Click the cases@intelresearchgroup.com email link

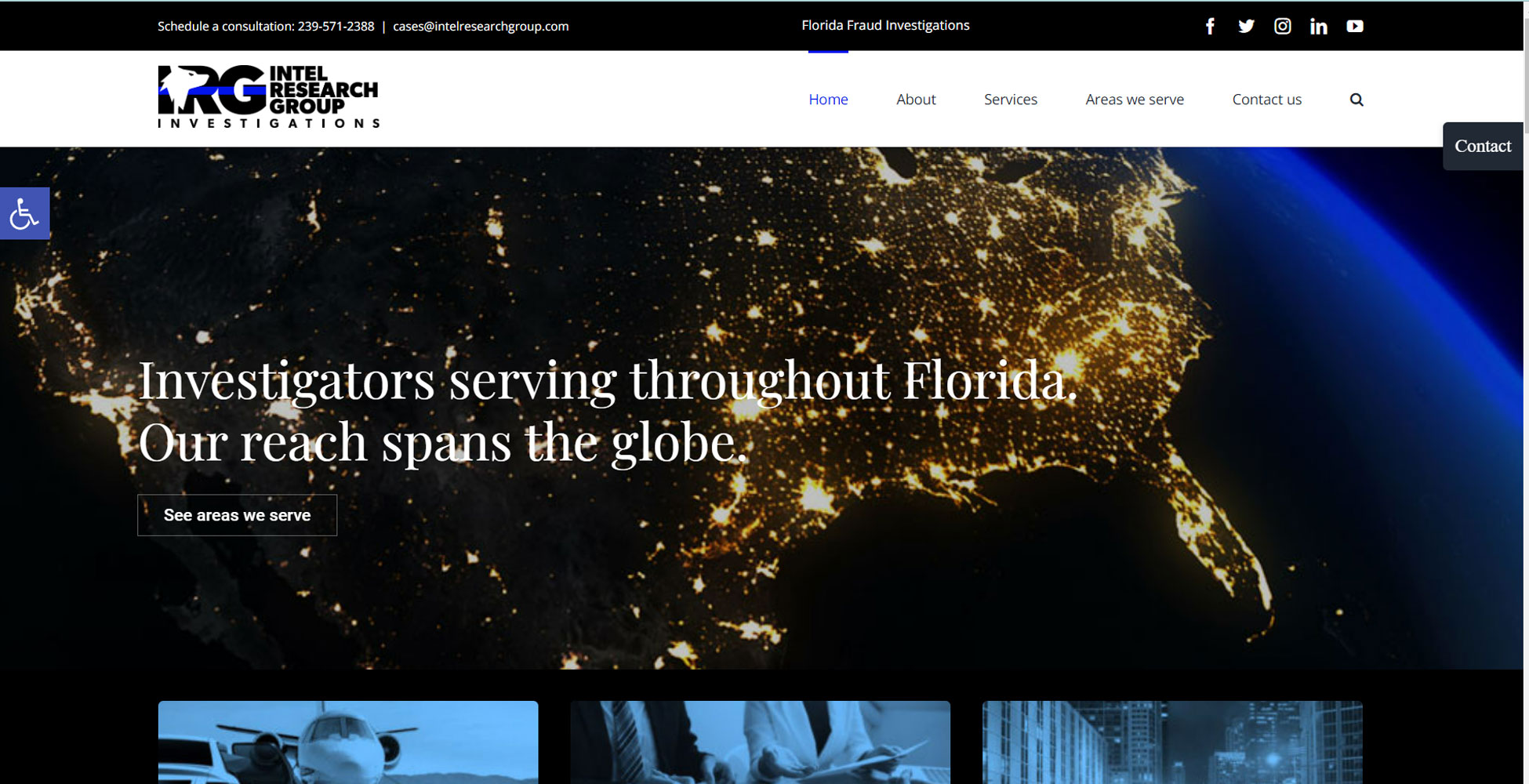click(481, 27)
